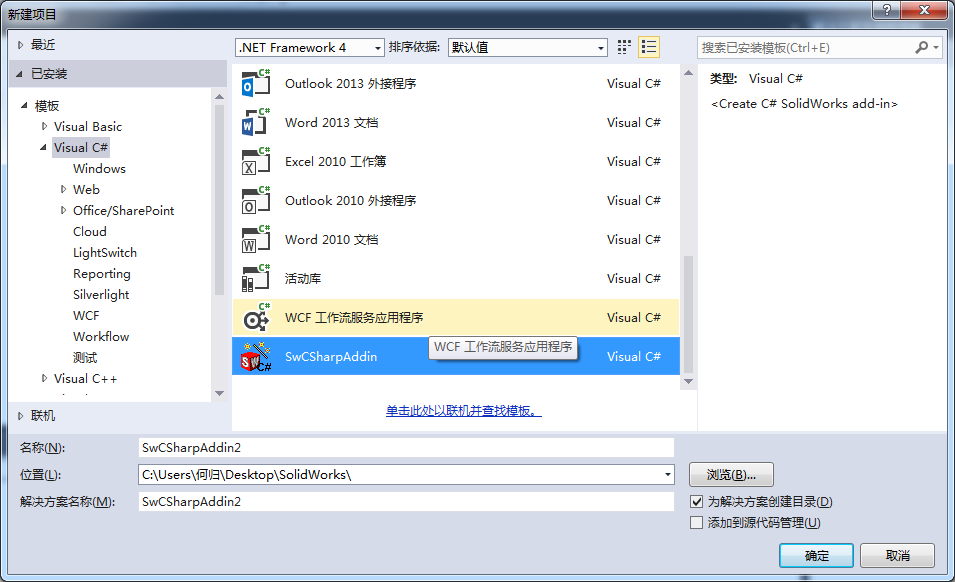The width and height of the screenshot is (955, 582).
Task: Select the Workflow template category
Action: click(x=101, y=337)
